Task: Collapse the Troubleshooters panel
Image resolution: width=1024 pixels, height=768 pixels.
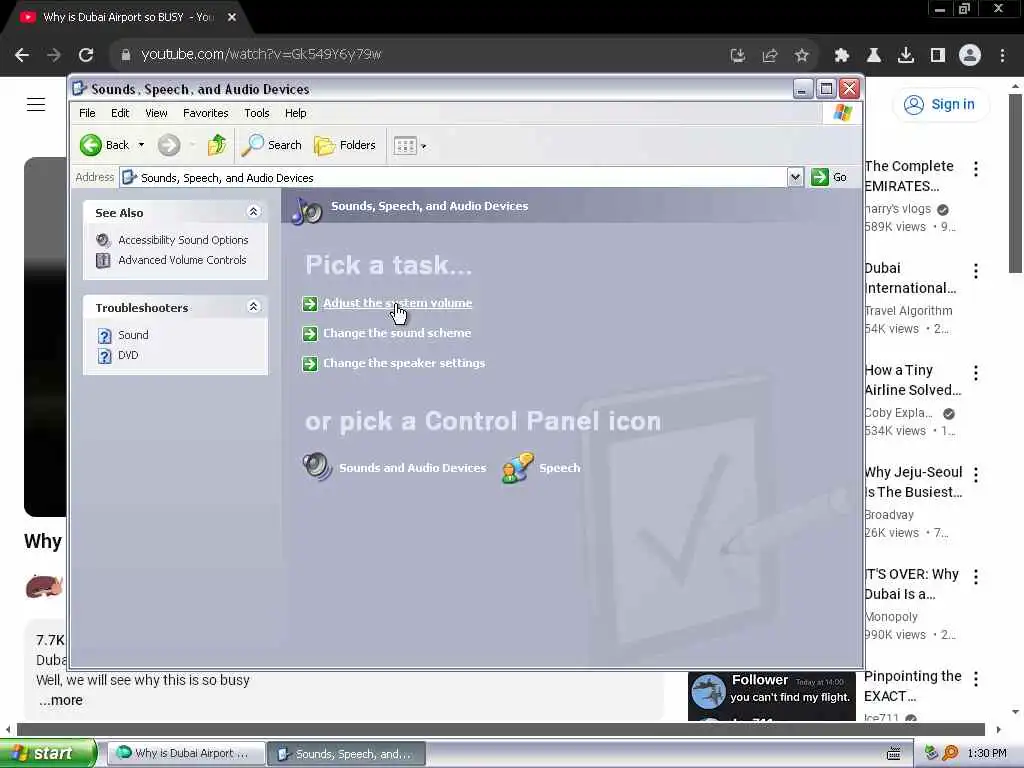Action: point(253,306)
